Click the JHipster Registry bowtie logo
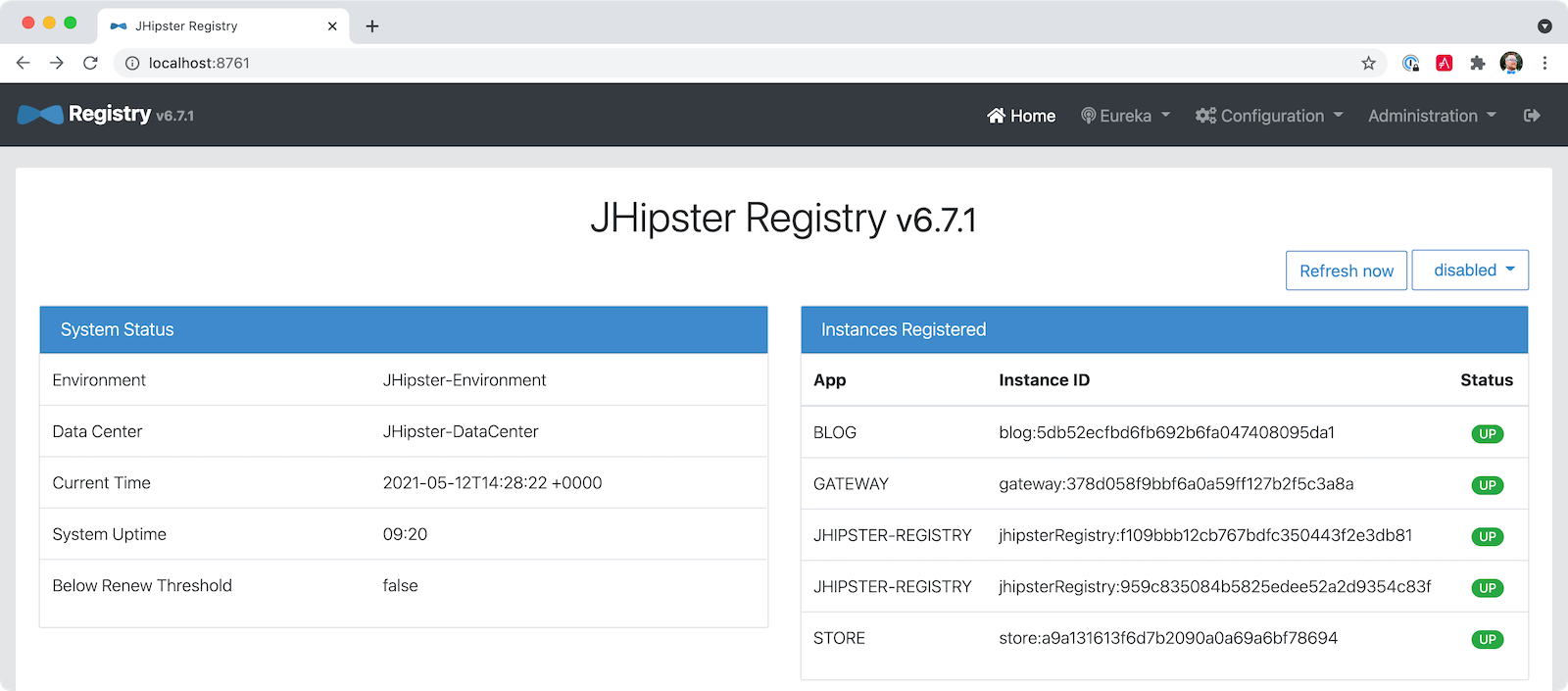This screenshot has height=691, width=1568. pyautogui.click(x=40, y=115)
